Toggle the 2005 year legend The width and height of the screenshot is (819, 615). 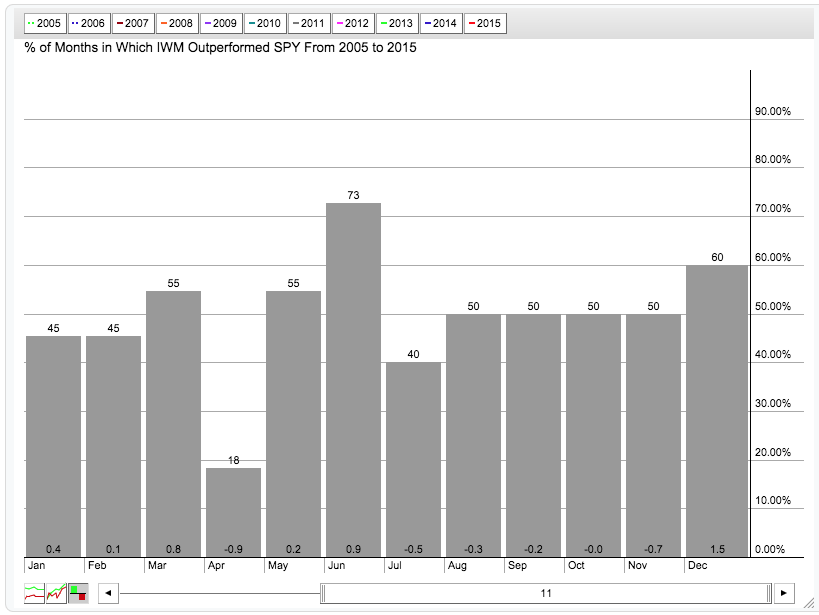[x=45, y=24]
